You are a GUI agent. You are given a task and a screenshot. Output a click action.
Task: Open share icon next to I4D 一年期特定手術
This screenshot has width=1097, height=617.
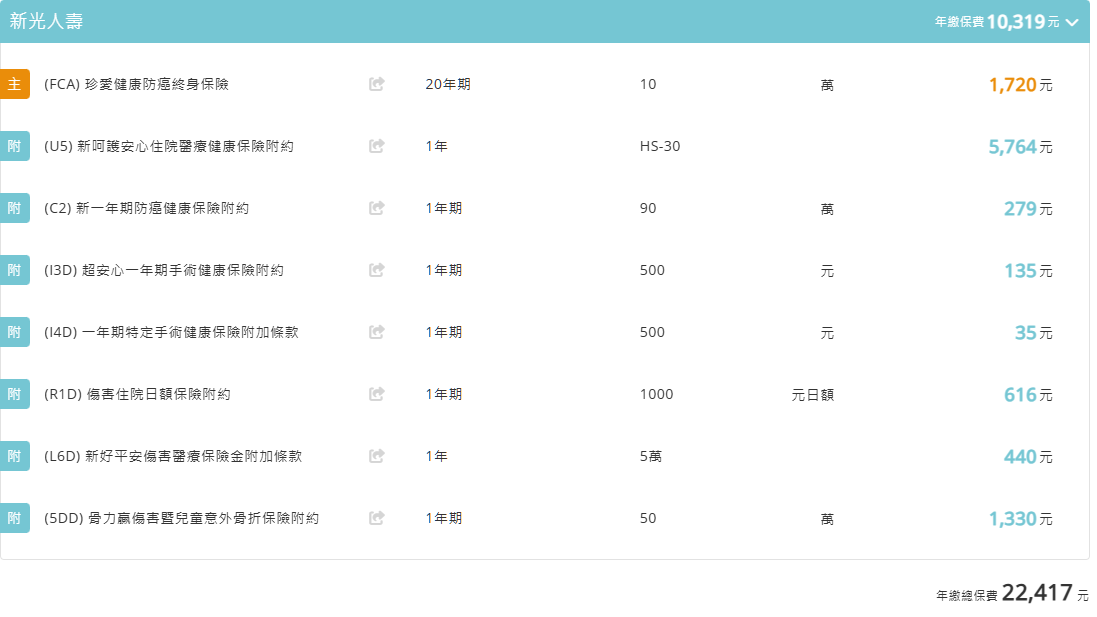[376, 332]
